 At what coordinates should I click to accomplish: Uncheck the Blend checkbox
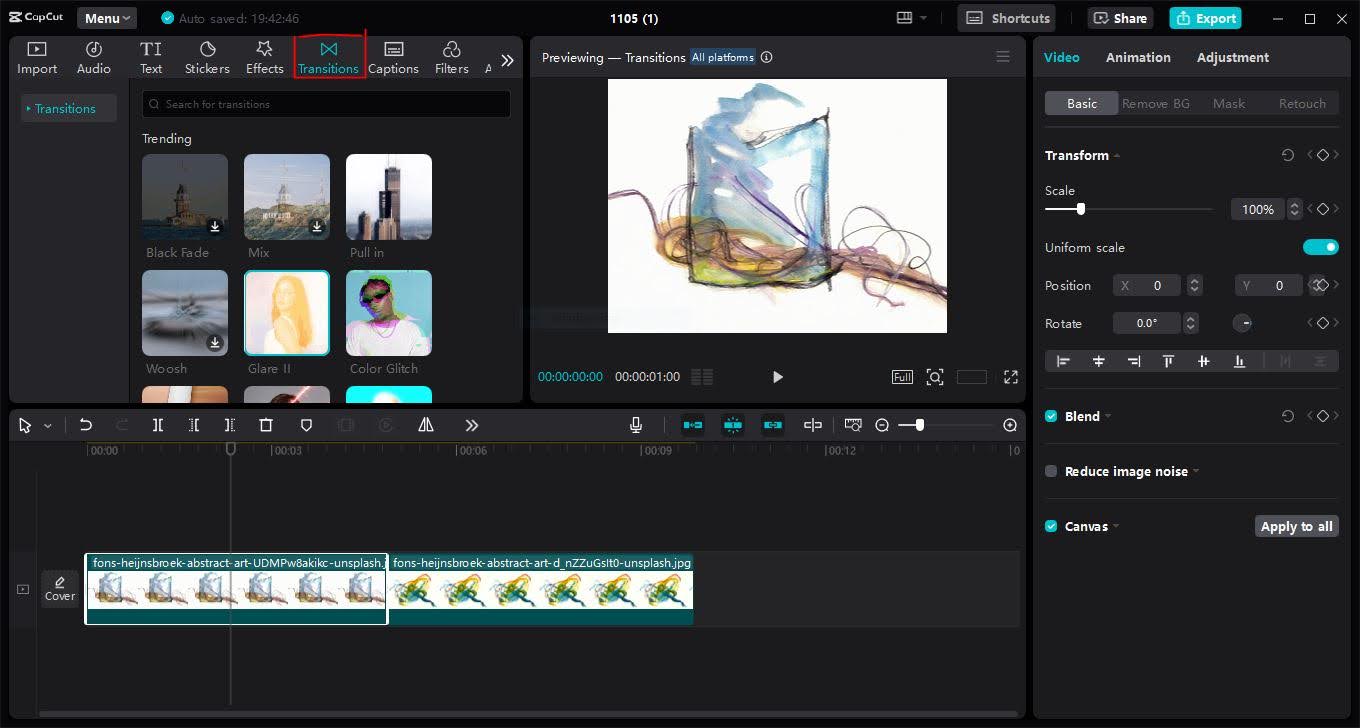point(1051,416)
